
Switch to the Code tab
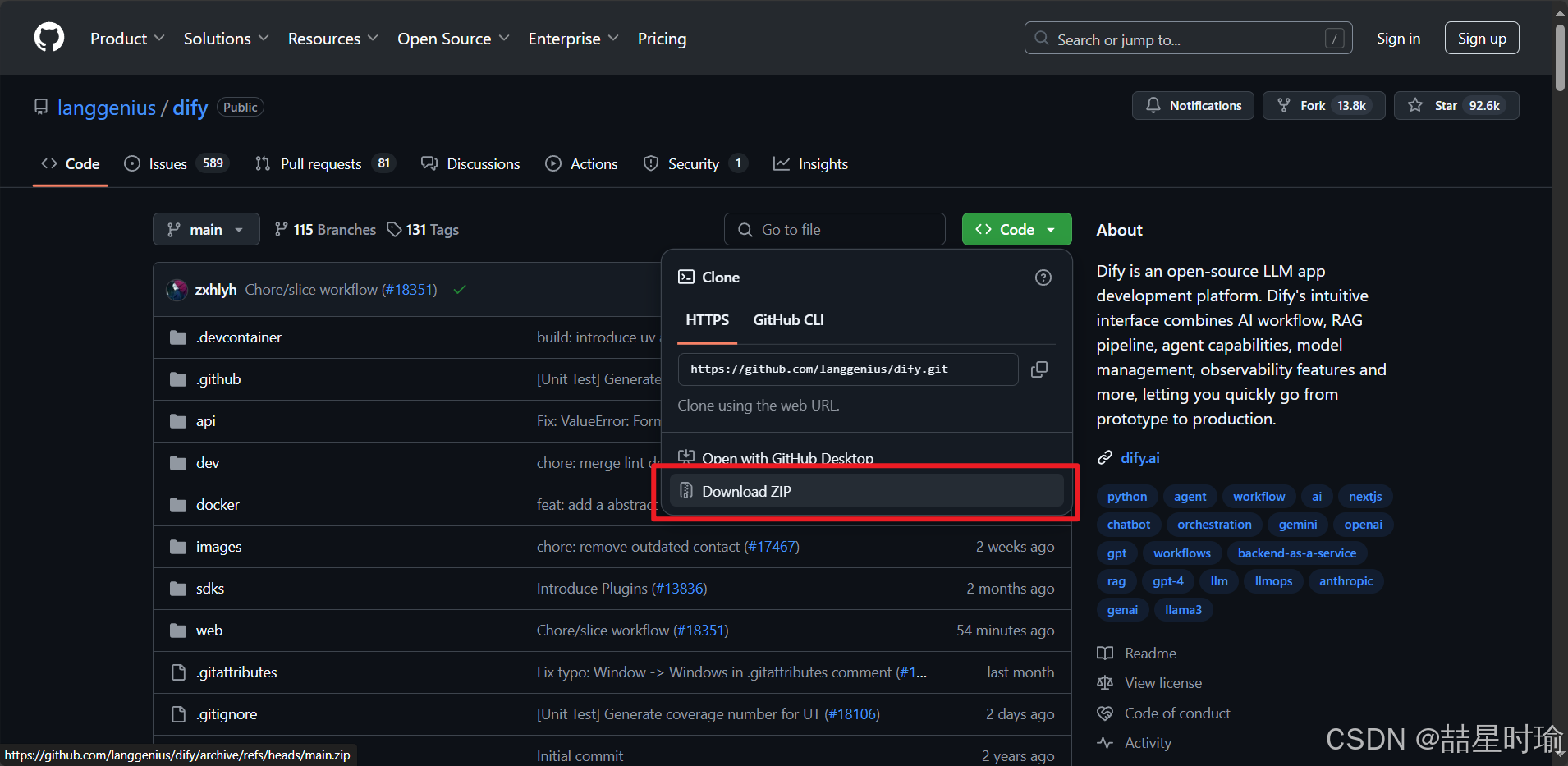71,164
